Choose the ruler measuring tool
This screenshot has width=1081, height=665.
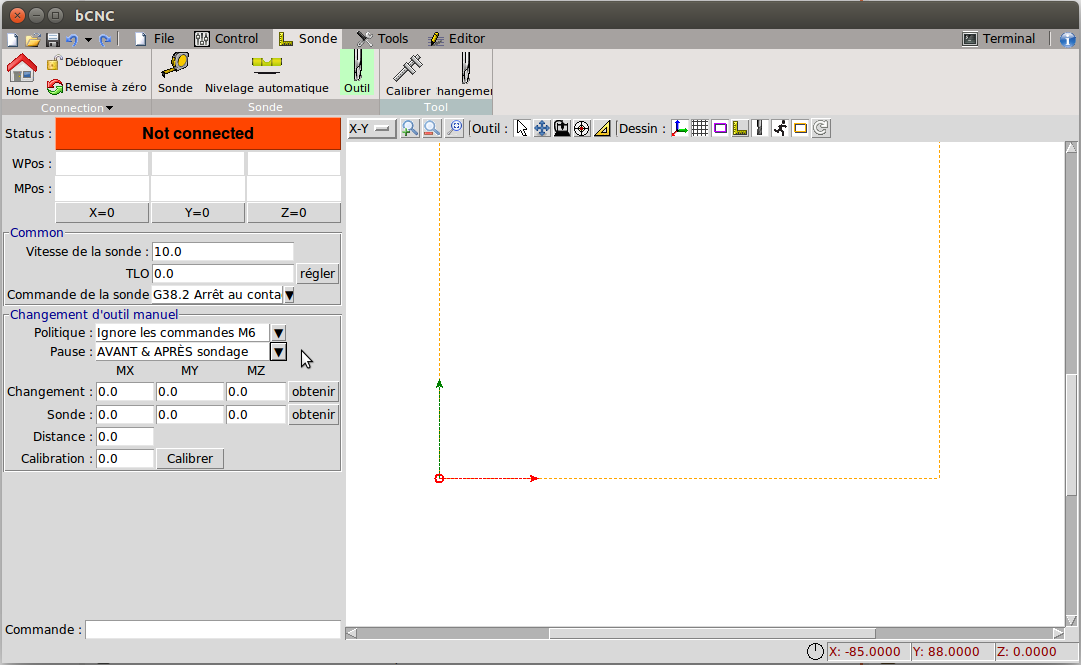point(602,128)
